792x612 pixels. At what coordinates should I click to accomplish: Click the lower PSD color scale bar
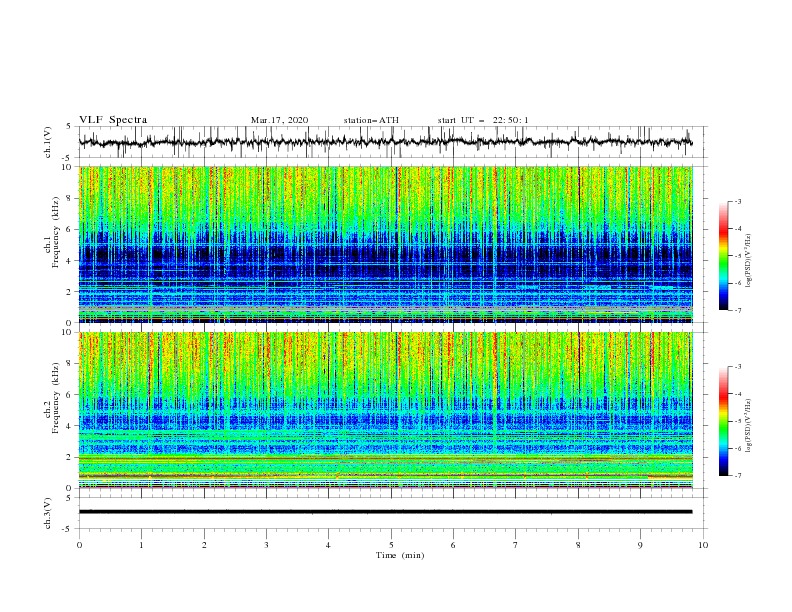pos(723,421)
